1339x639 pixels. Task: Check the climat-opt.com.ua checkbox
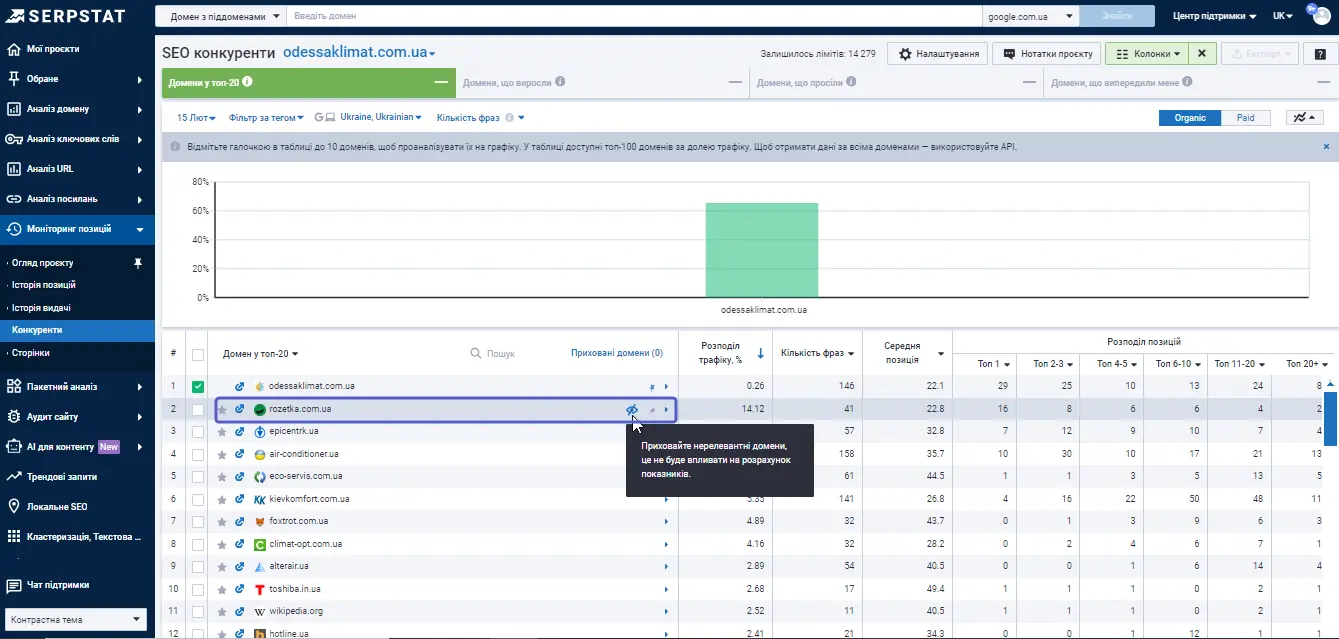tap(198, 545)
